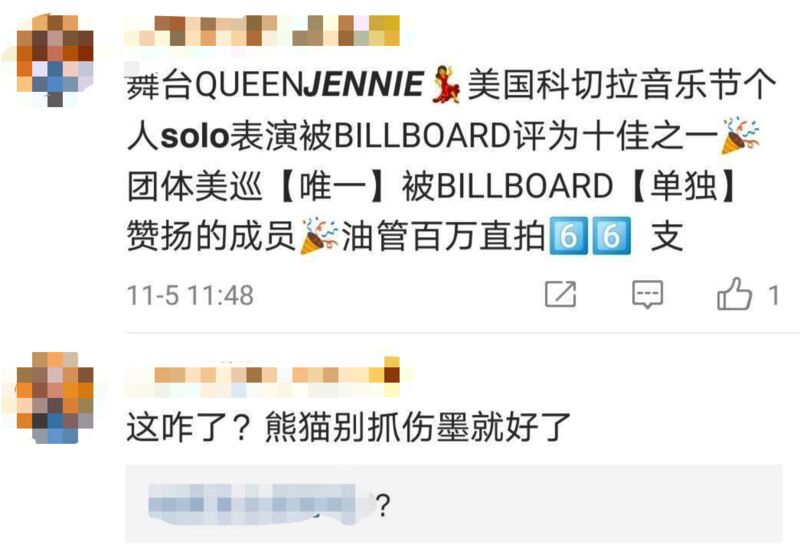
Task: Tap the 【单独】 bracketed text
Action: [x=684, y=185]
